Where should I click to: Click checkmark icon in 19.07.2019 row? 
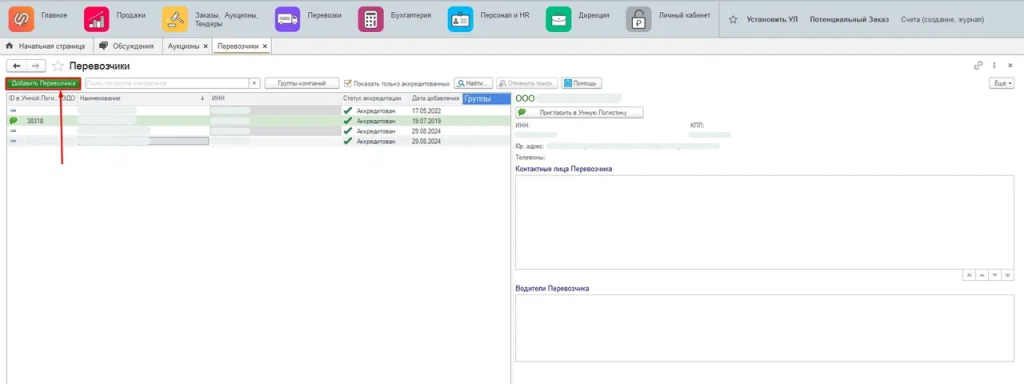pyautogui.click(x=347, y=121)
